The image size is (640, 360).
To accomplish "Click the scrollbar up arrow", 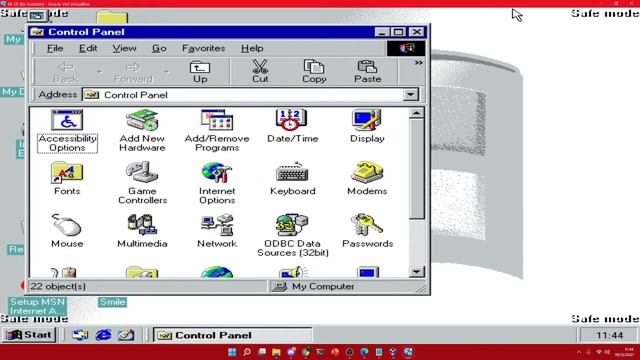I will click(416, 113).
